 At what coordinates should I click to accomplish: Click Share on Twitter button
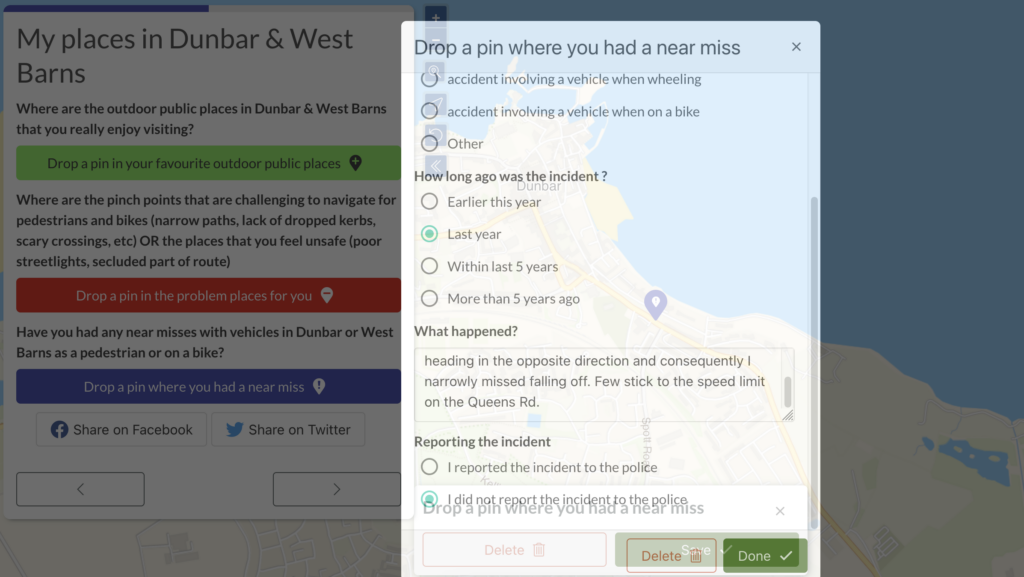(x=288, y=429)
